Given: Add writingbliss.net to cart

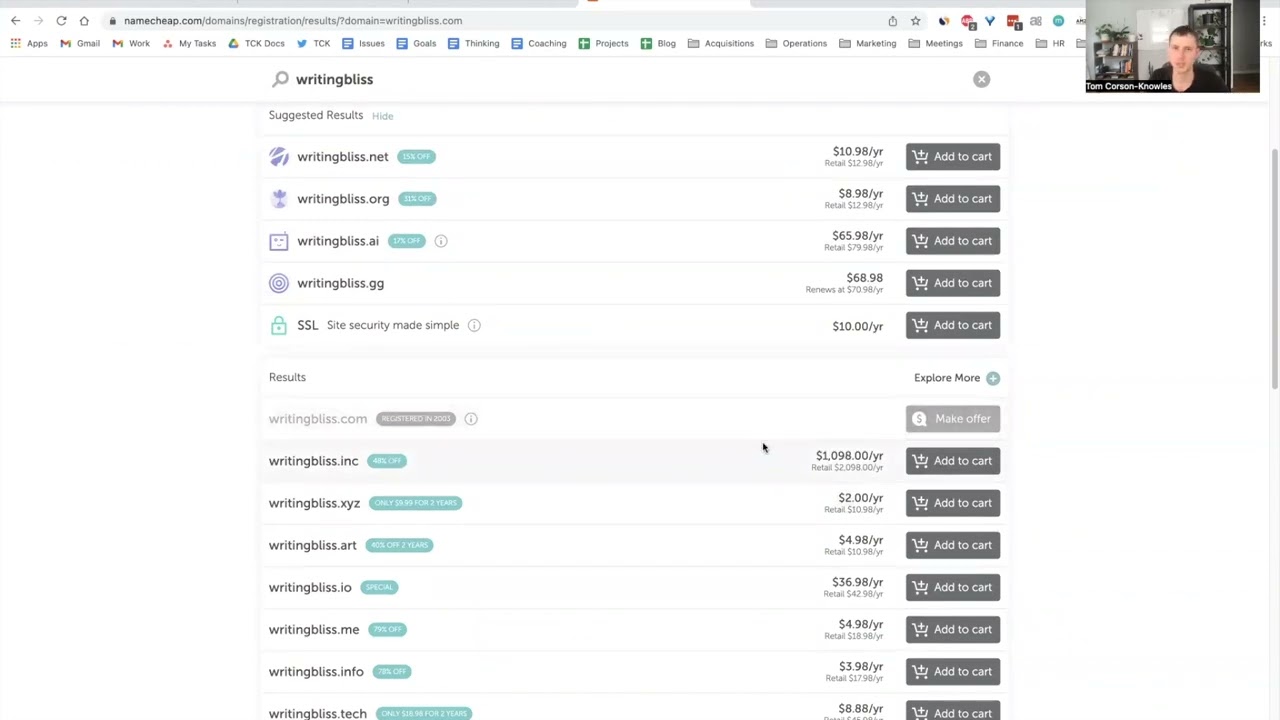Looking at the screenshot, I should (952, 157).
